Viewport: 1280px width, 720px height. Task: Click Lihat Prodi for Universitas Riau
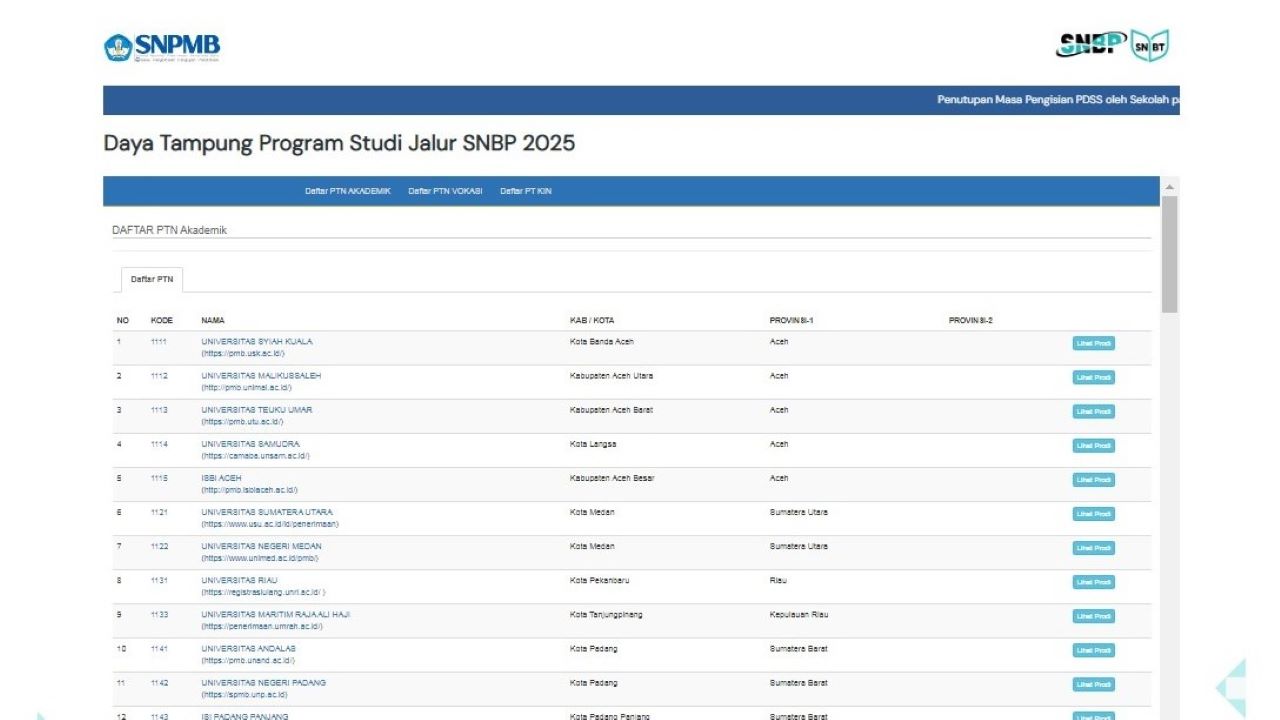click(x=1094, y=582)
